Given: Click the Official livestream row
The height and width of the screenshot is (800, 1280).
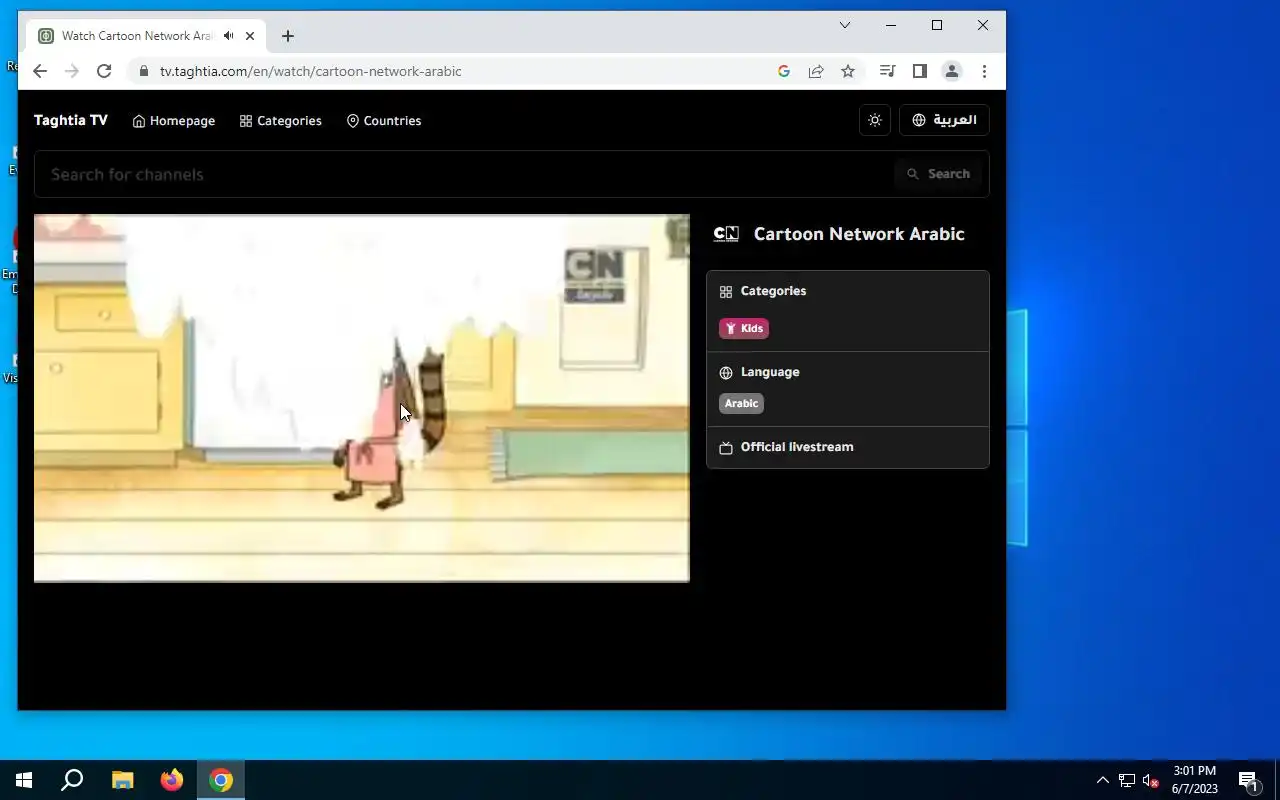Looking at the screenshot, I should tap(848, 447).
